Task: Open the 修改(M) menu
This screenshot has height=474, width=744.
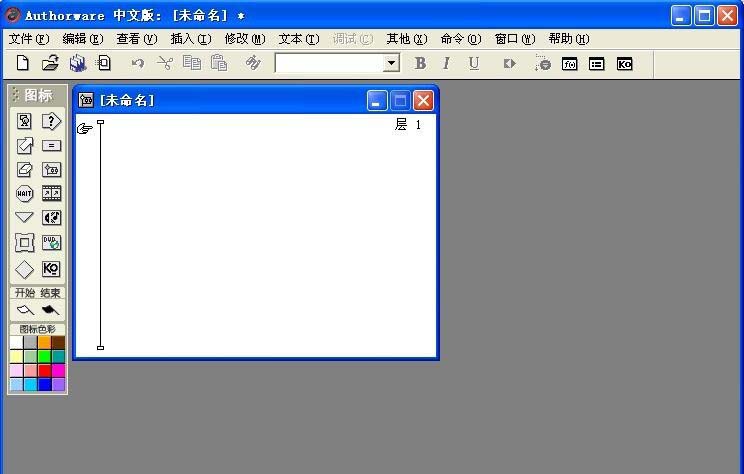Action: point(245,39)
